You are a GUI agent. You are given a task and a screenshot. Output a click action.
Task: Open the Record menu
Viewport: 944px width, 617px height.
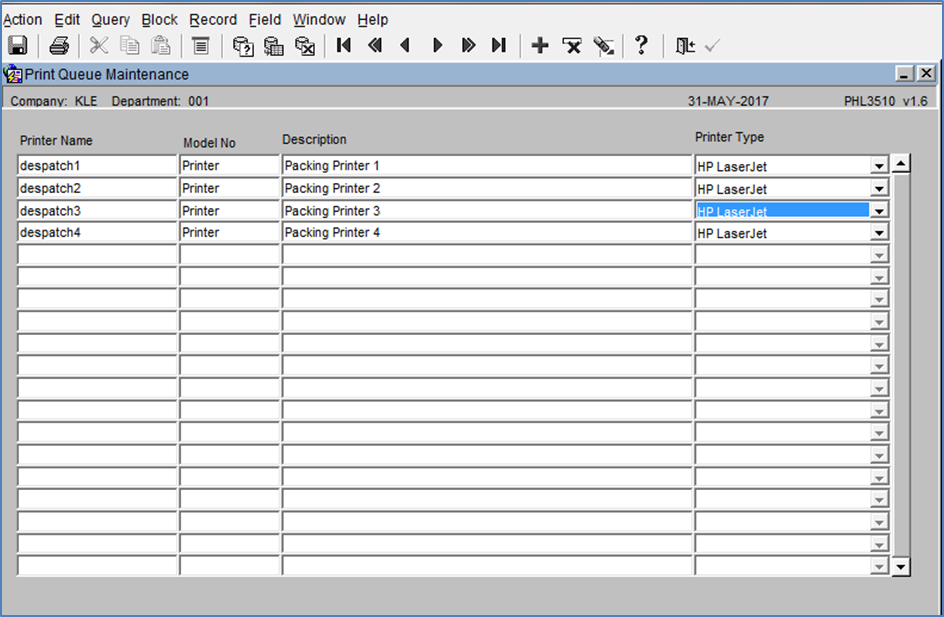pos(213,20)
